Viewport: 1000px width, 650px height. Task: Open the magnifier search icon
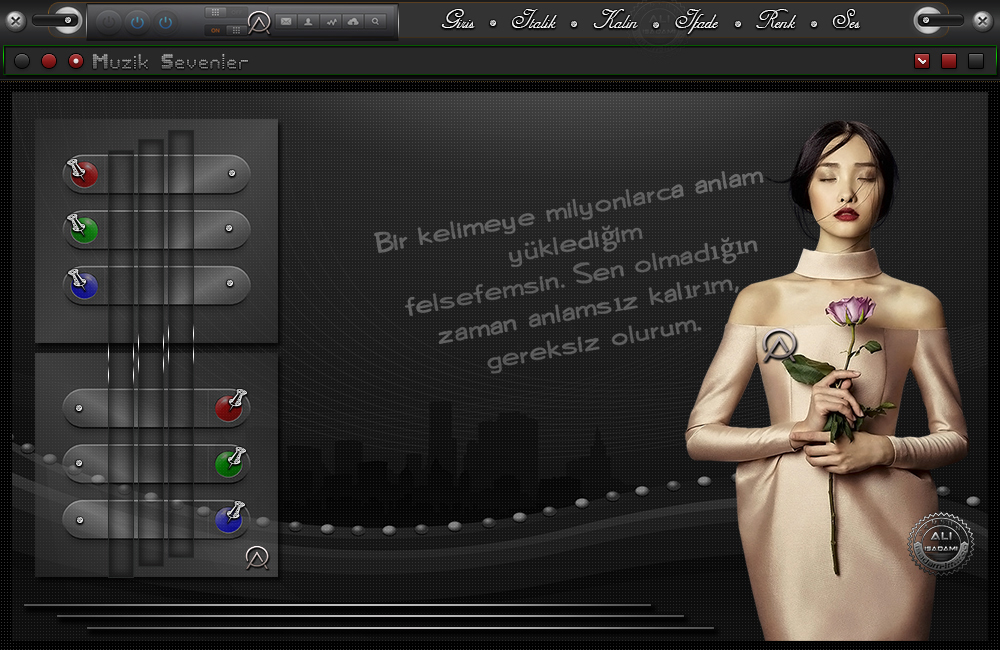(x=375, y=20)
